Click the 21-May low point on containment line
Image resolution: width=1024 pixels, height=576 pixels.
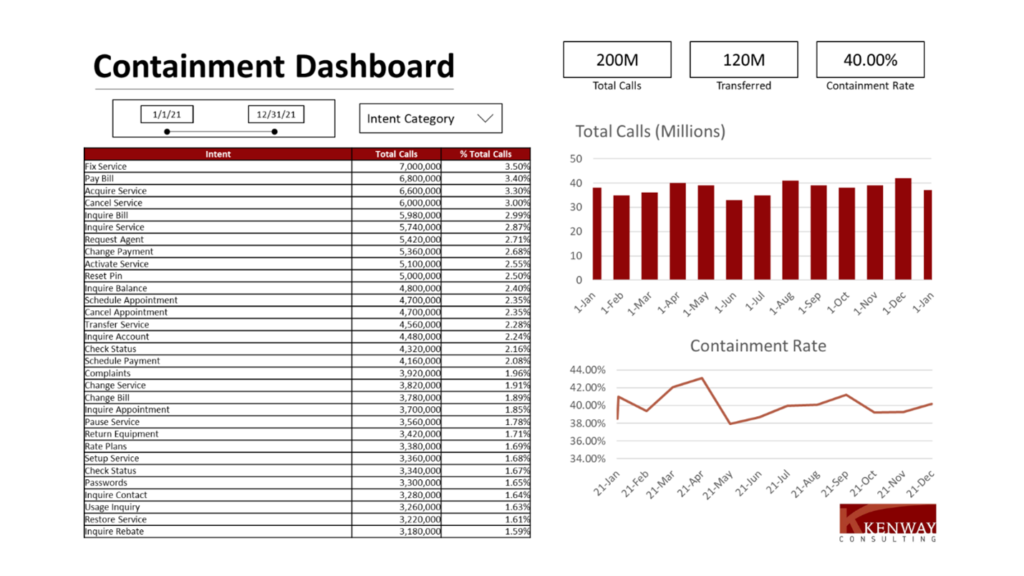[x=730, y=423]
